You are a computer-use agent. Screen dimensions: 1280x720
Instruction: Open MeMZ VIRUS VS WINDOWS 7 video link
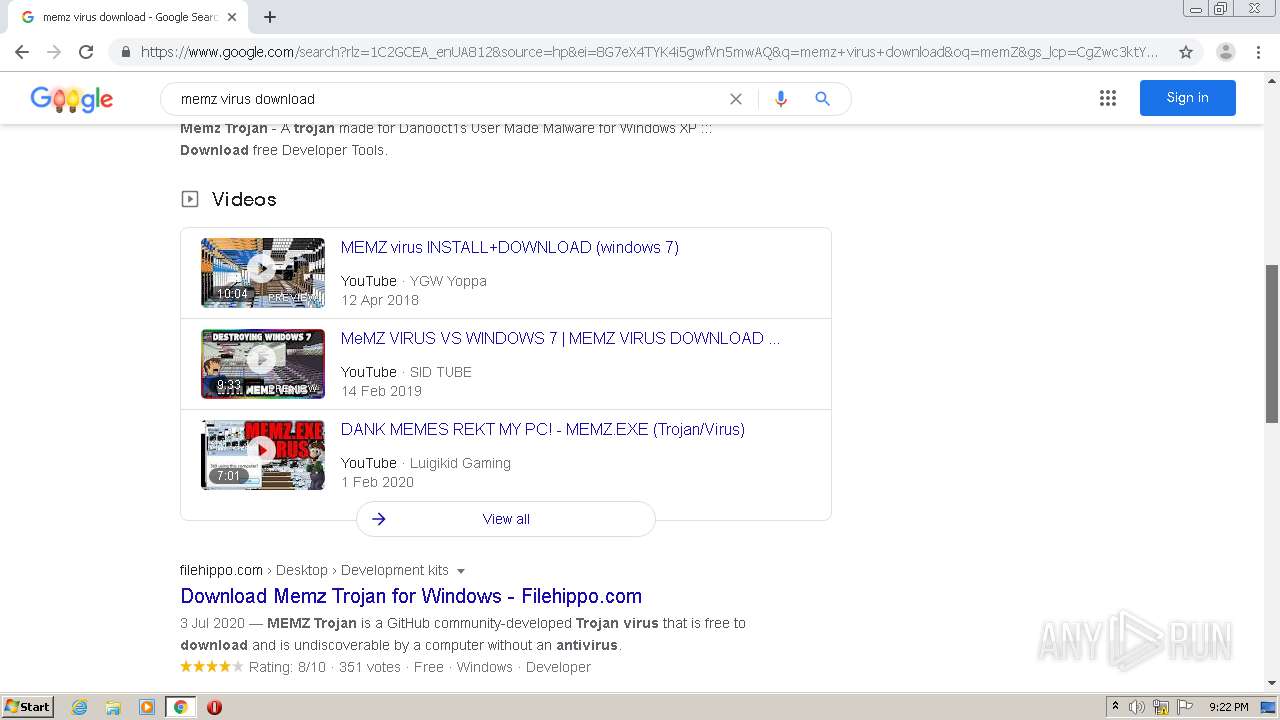[x=560, y=339]
